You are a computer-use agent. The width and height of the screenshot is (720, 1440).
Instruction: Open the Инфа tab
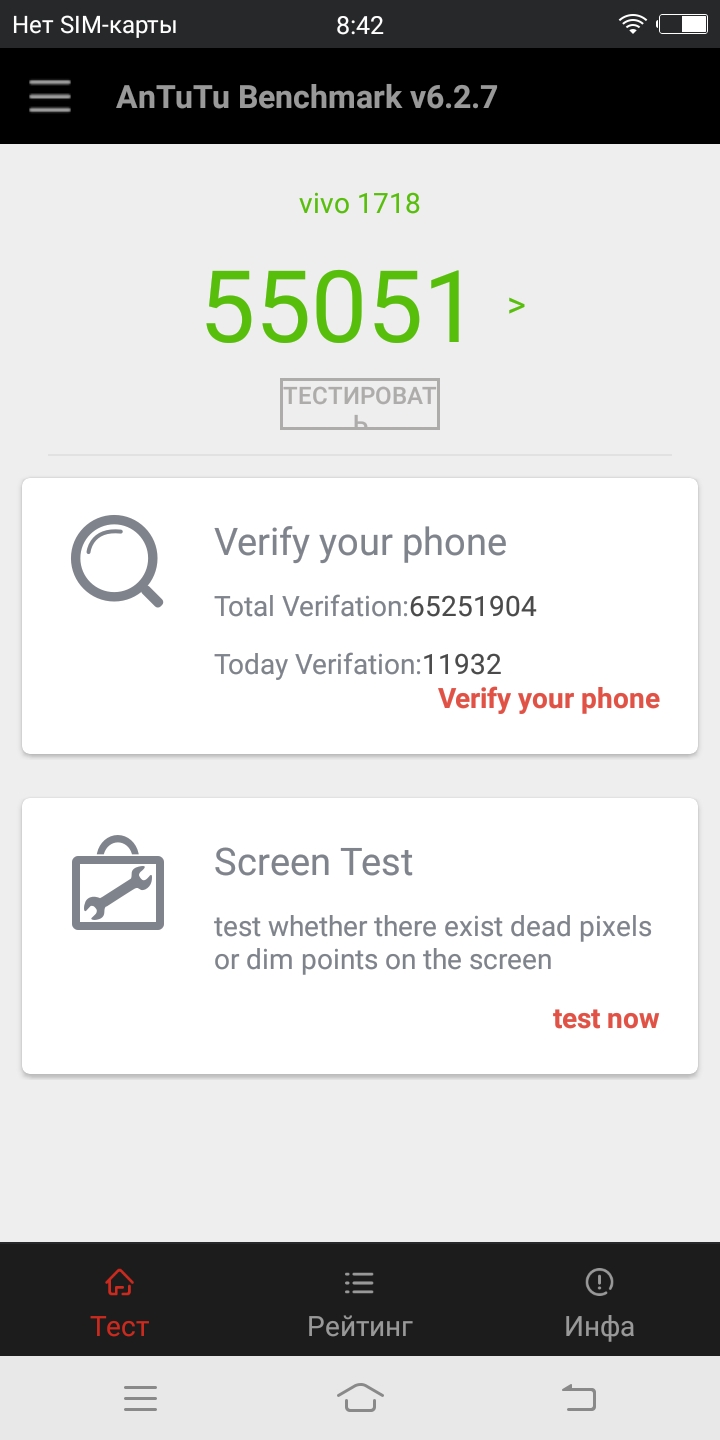point(599,1303)
